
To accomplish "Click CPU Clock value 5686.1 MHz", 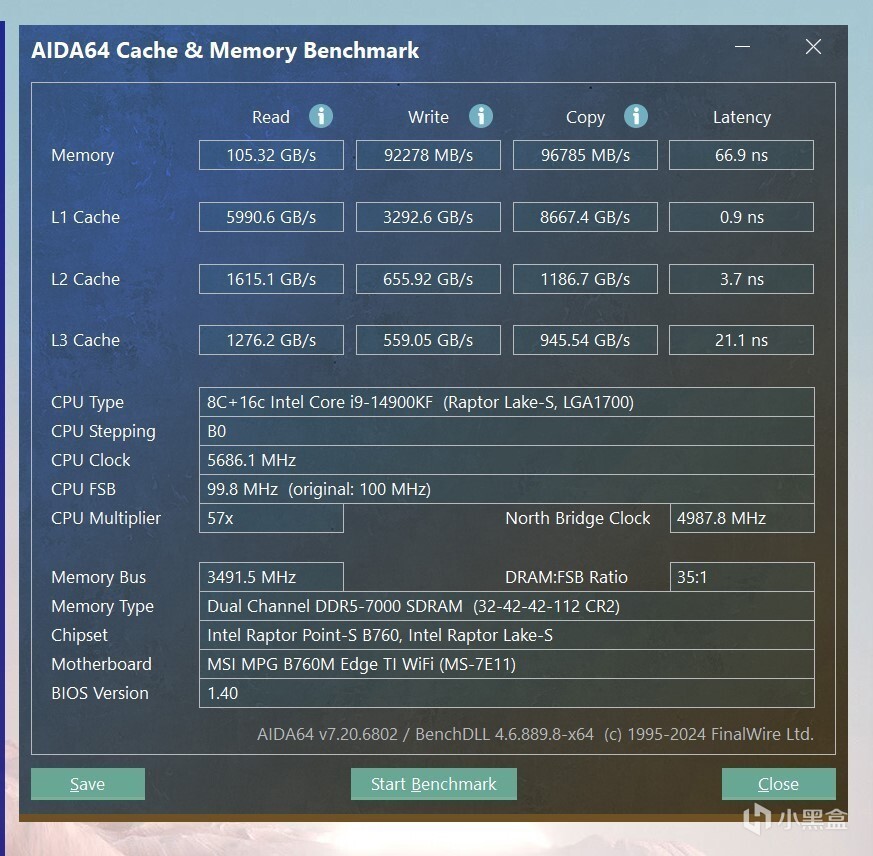I will pos(507,460).
